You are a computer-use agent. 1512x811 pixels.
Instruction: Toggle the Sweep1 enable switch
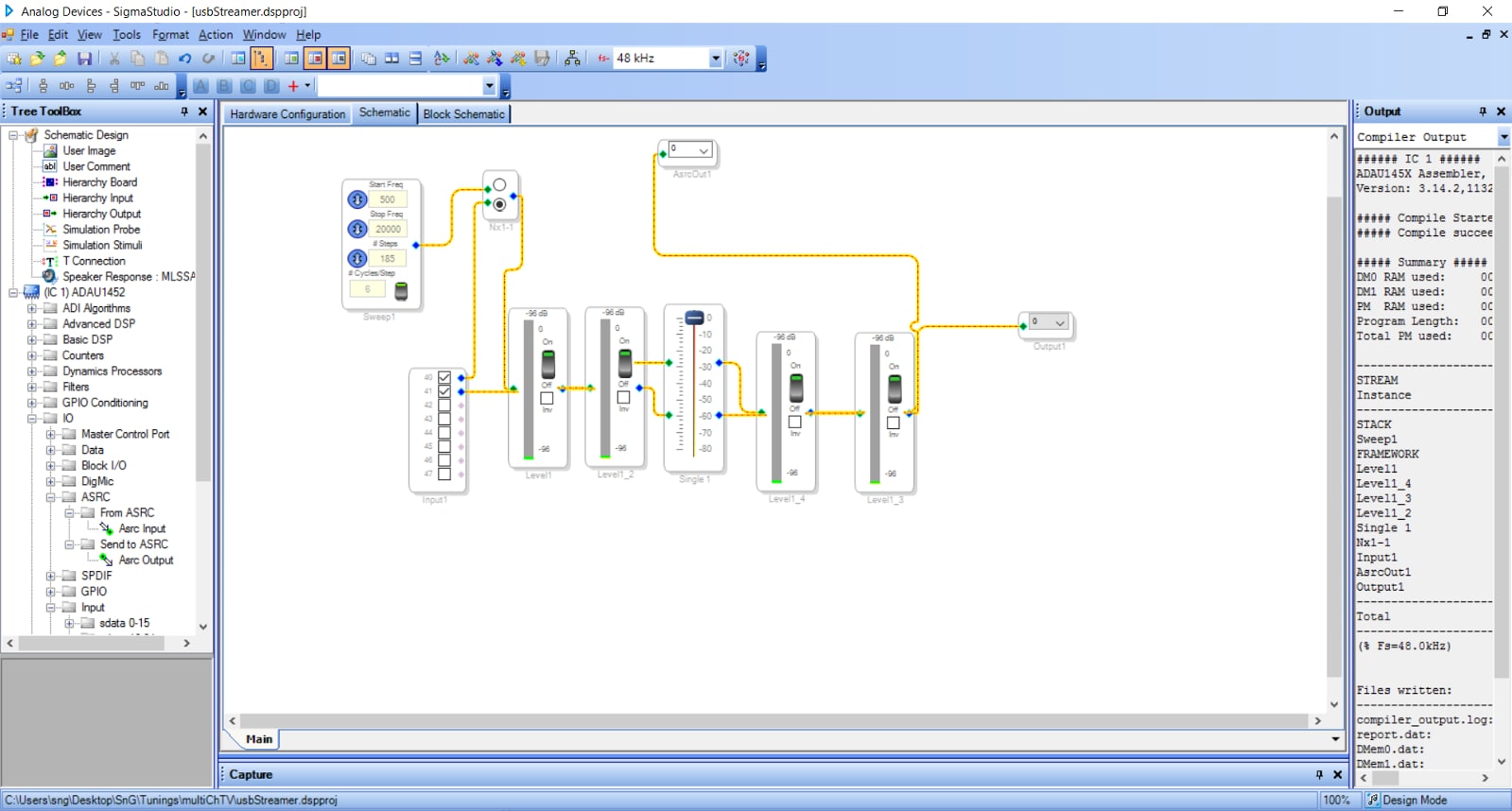pos(401,290)
